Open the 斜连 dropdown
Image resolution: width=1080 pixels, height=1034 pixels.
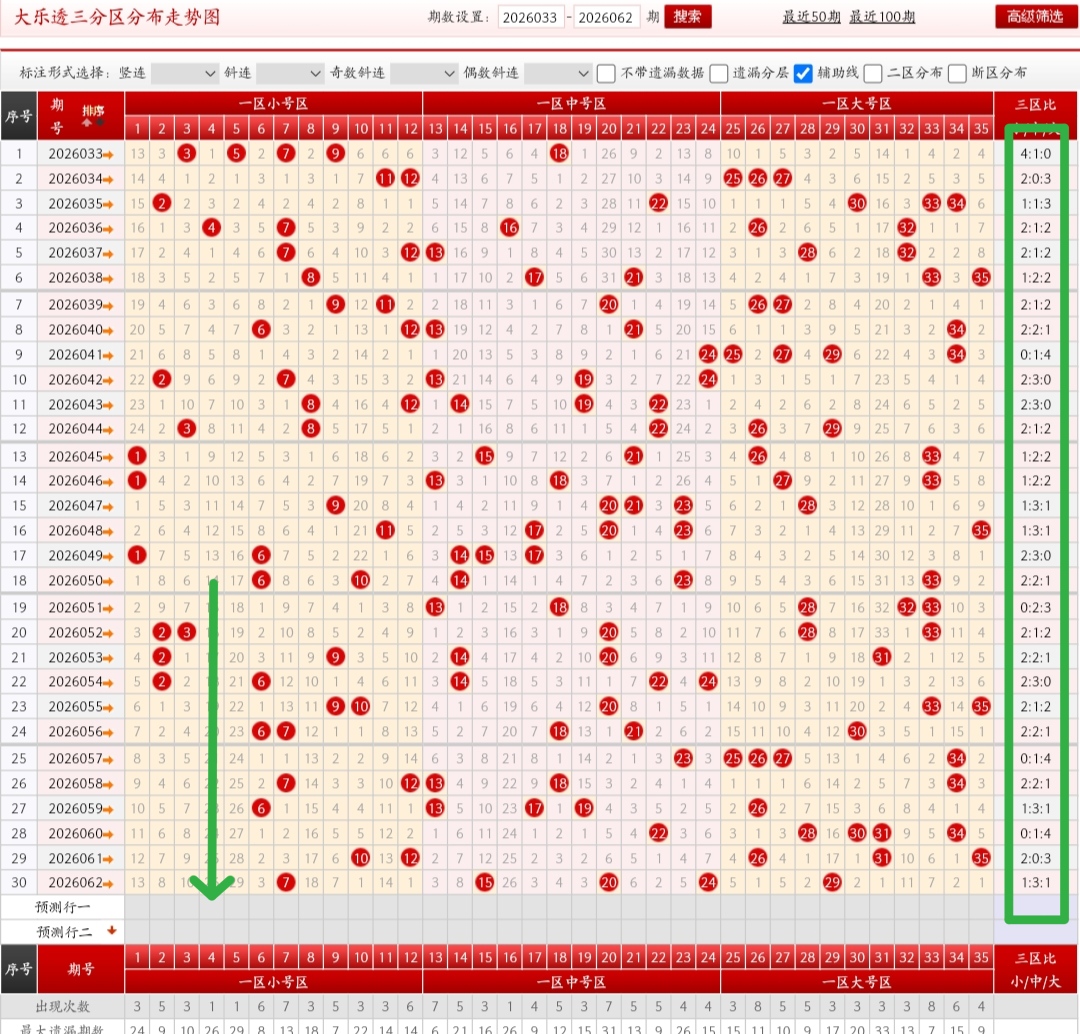point(289,73)
